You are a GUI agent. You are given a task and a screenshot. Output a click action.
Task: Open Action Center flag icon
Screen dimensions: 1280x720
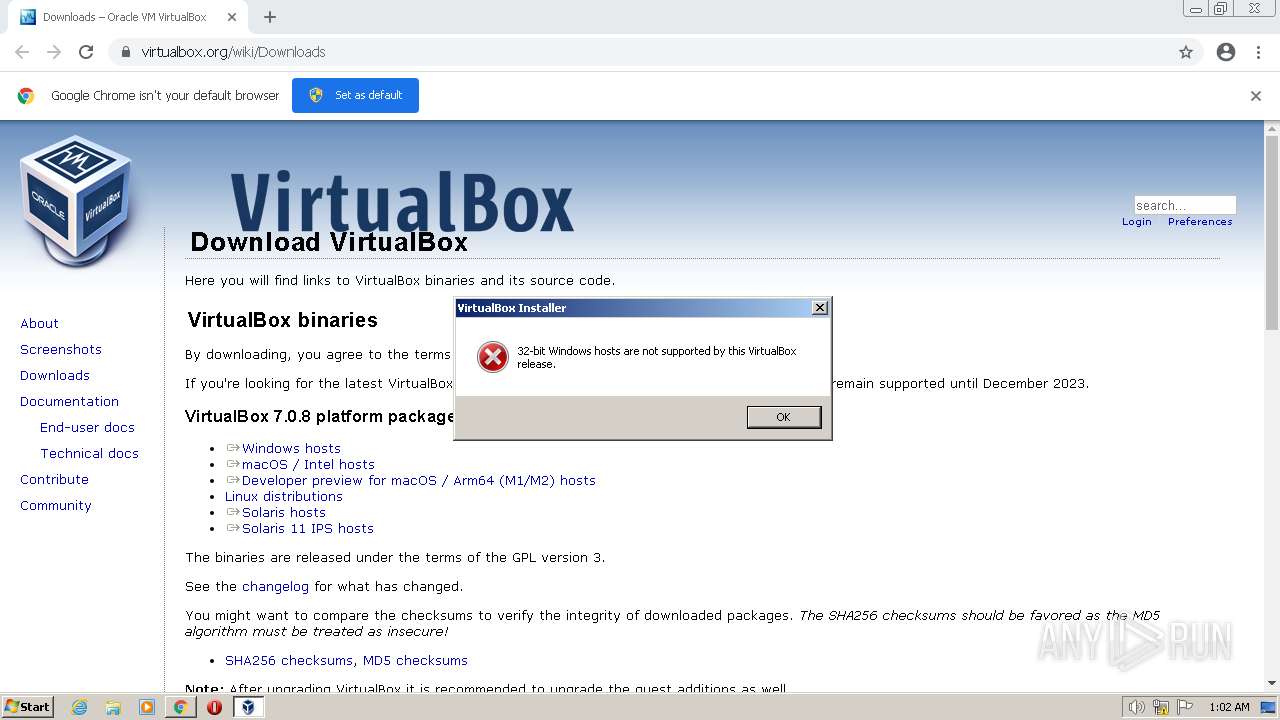pos(1185,707)
